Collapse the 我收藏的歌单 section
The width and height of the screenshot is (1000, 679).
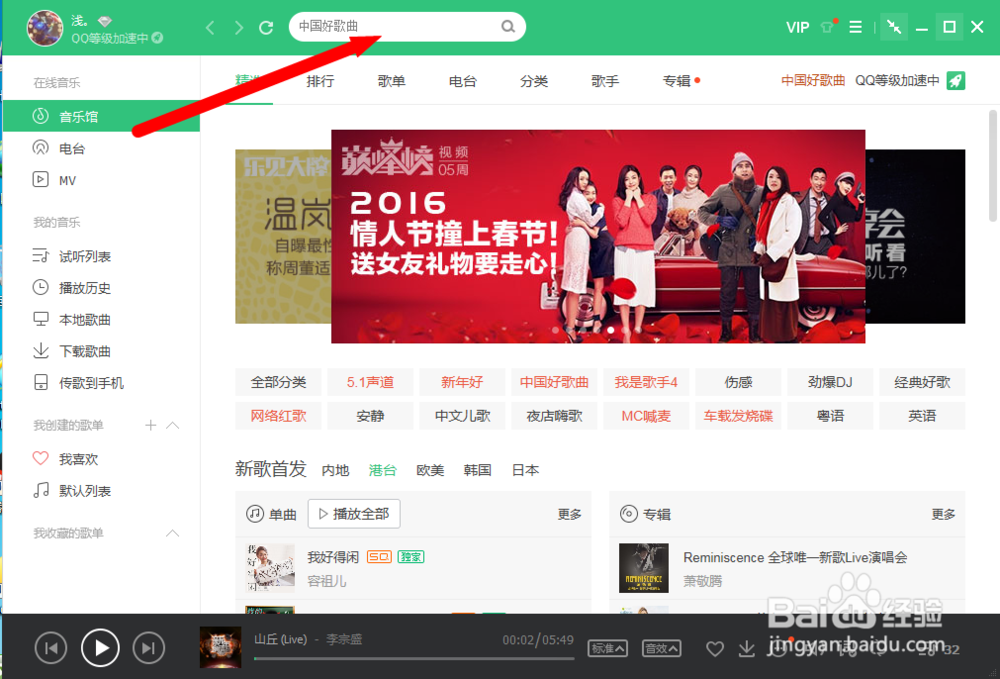(172, 533)
